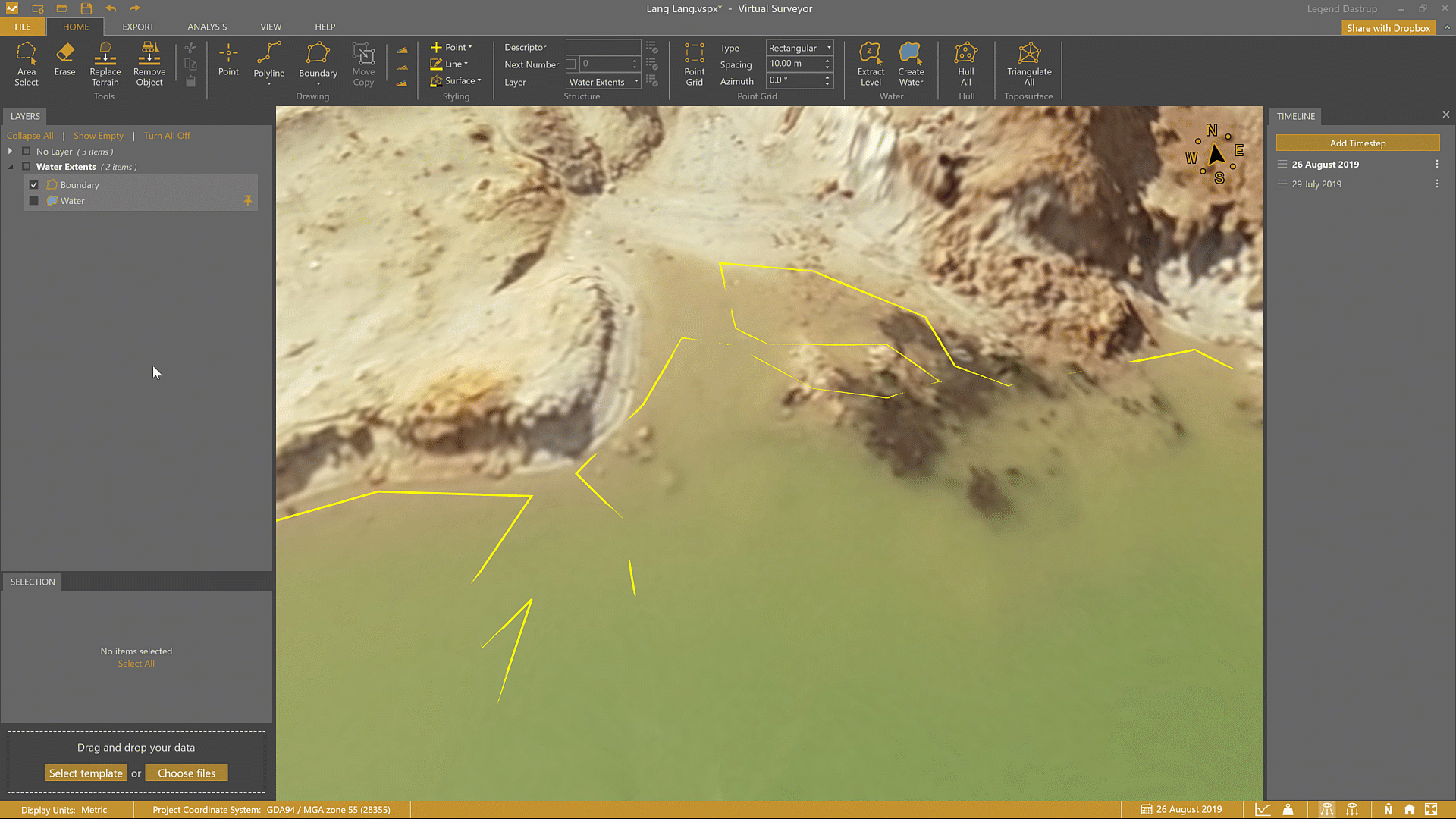Viewport: 1456px width, 819px height.
Task: Toggle the Next Number checkbox
Action: coord(571,64)
